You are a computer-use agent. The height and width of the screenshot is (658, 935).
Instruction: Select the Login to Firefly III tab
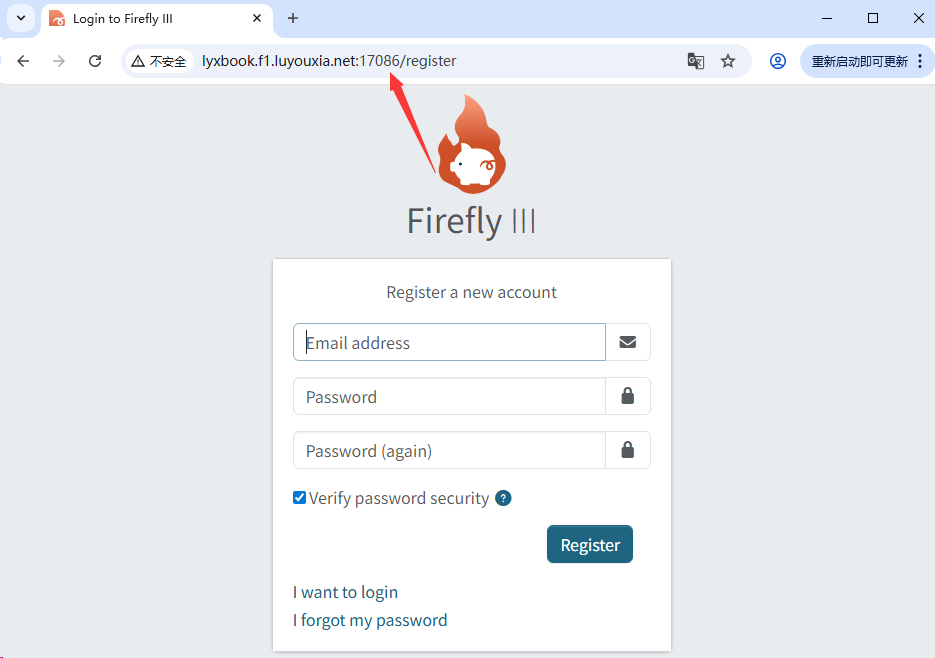click(150, 18)
